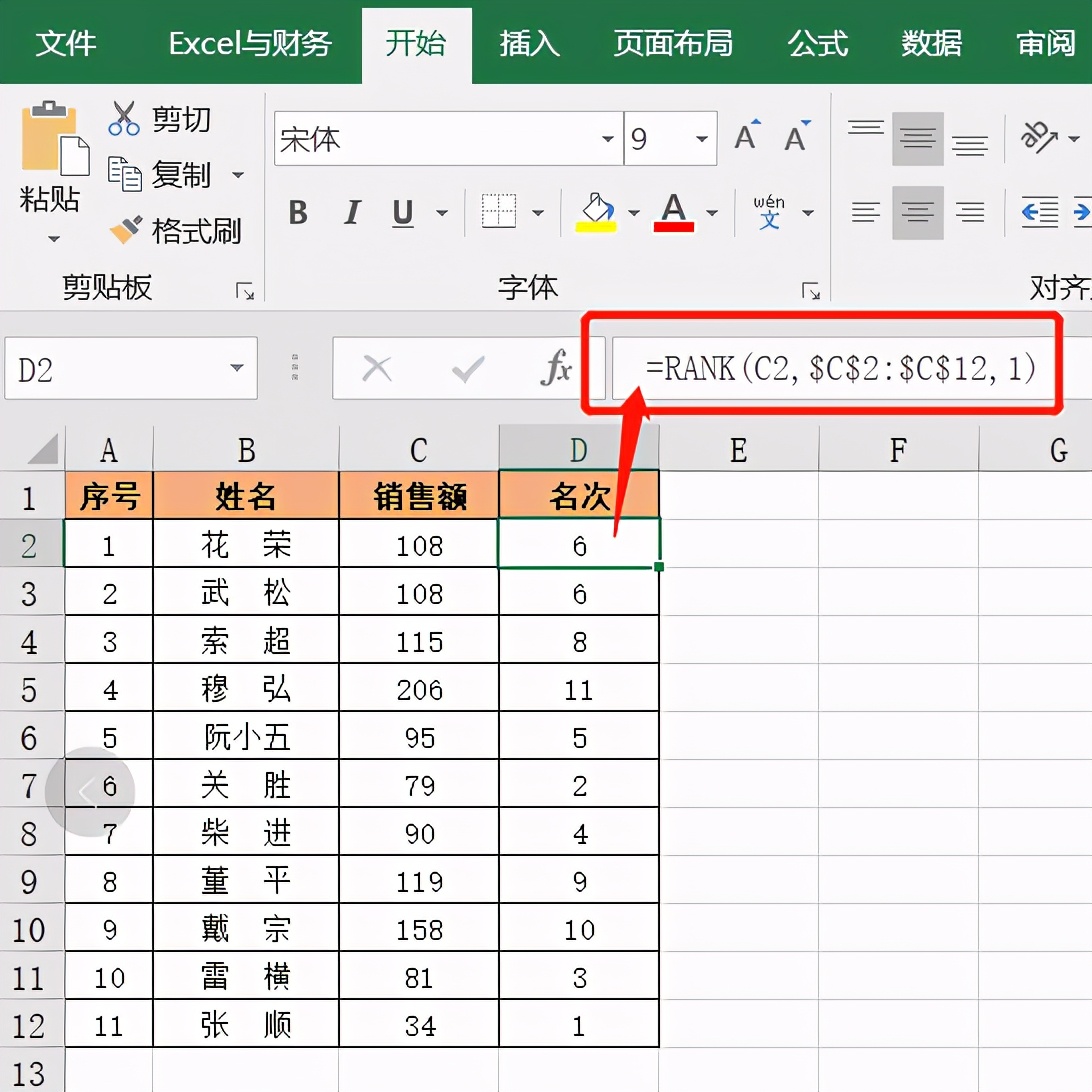Toggle bold formatting with the B icon
This screenshot has width=1092, height=1092.
pyautogui.click(x=297, y=212)
